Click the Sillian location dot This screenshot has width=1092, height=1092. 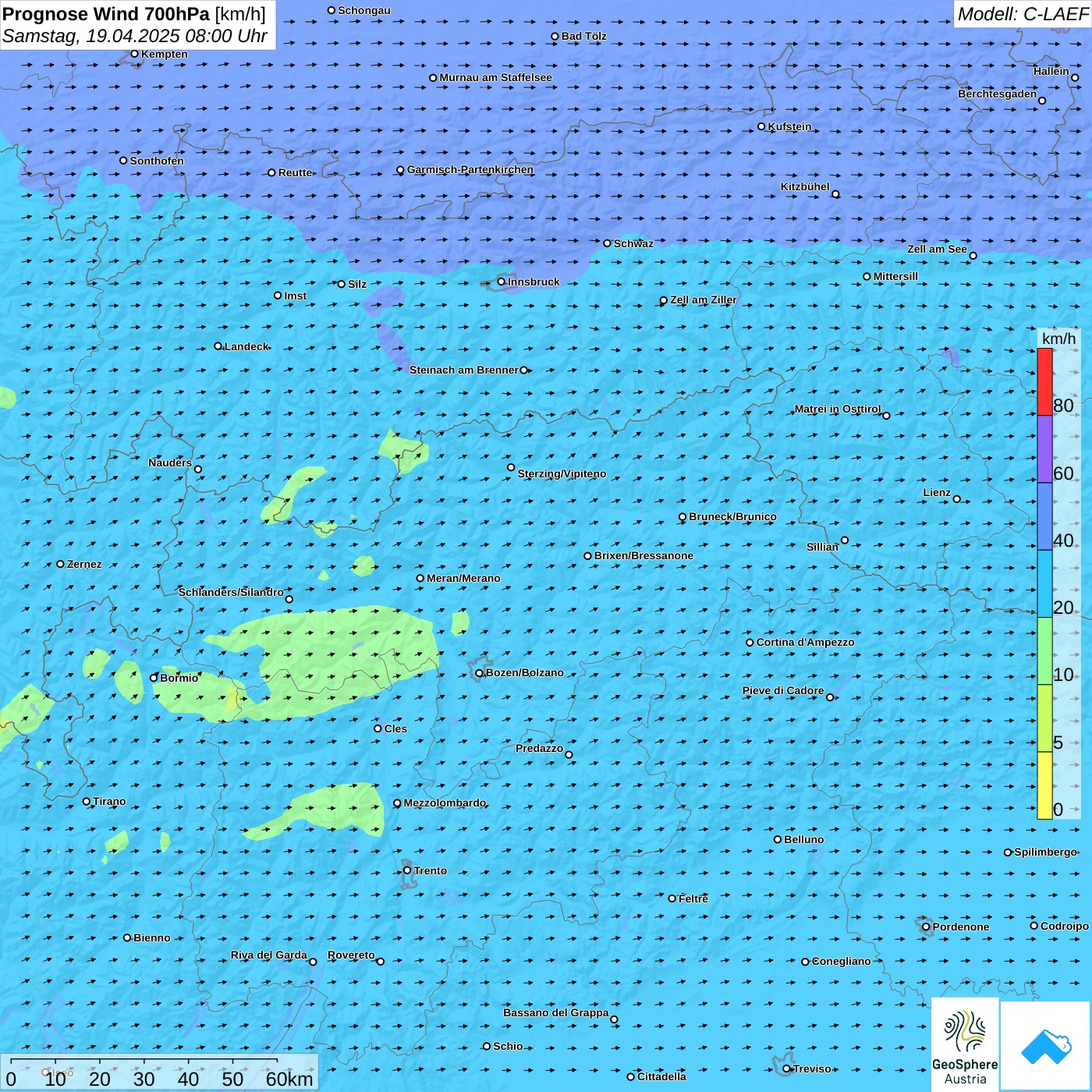click(845, 540)
